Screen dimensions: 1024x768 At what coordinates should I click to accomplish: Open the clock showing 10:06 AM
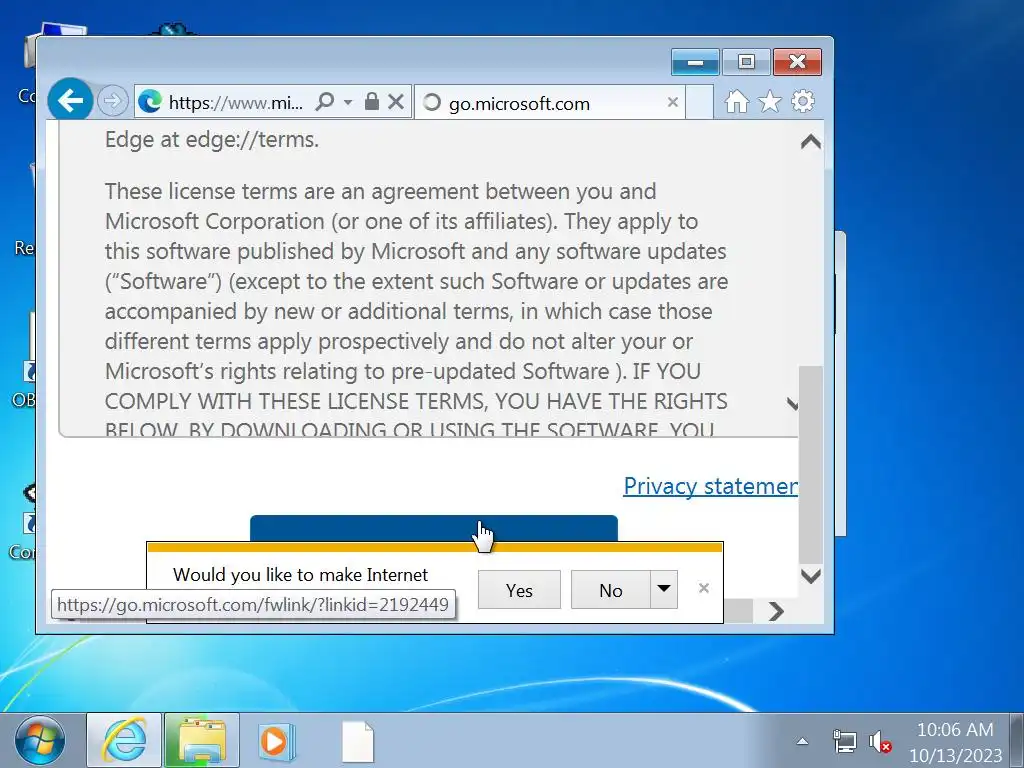point(955,742)
